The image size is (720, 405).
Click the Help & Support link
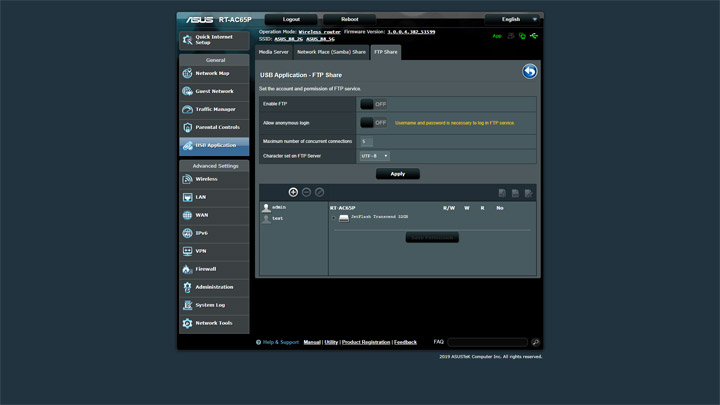(x=281, y=342)
